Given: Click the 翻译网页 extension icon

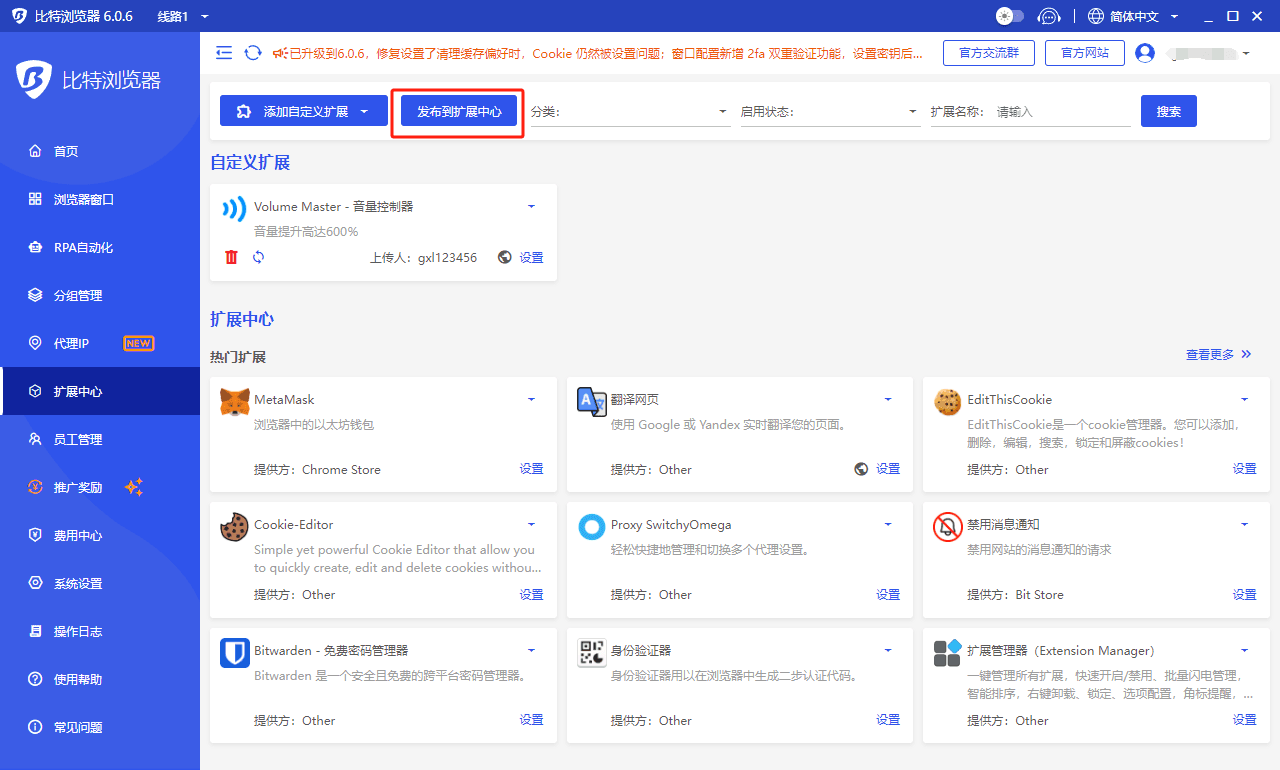Looking at the screenshot, I should pos(592,401).
